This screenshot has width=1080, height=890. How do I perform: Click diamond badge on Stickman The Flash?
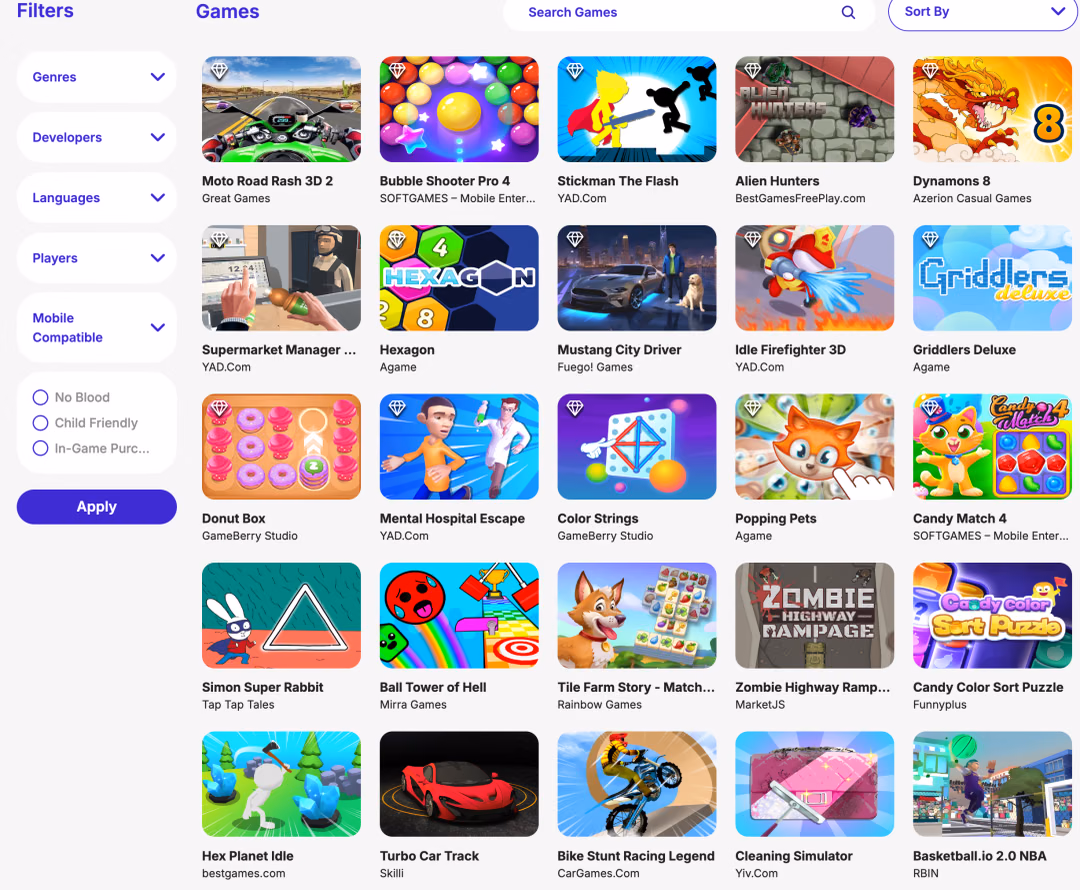click(574, 70)
